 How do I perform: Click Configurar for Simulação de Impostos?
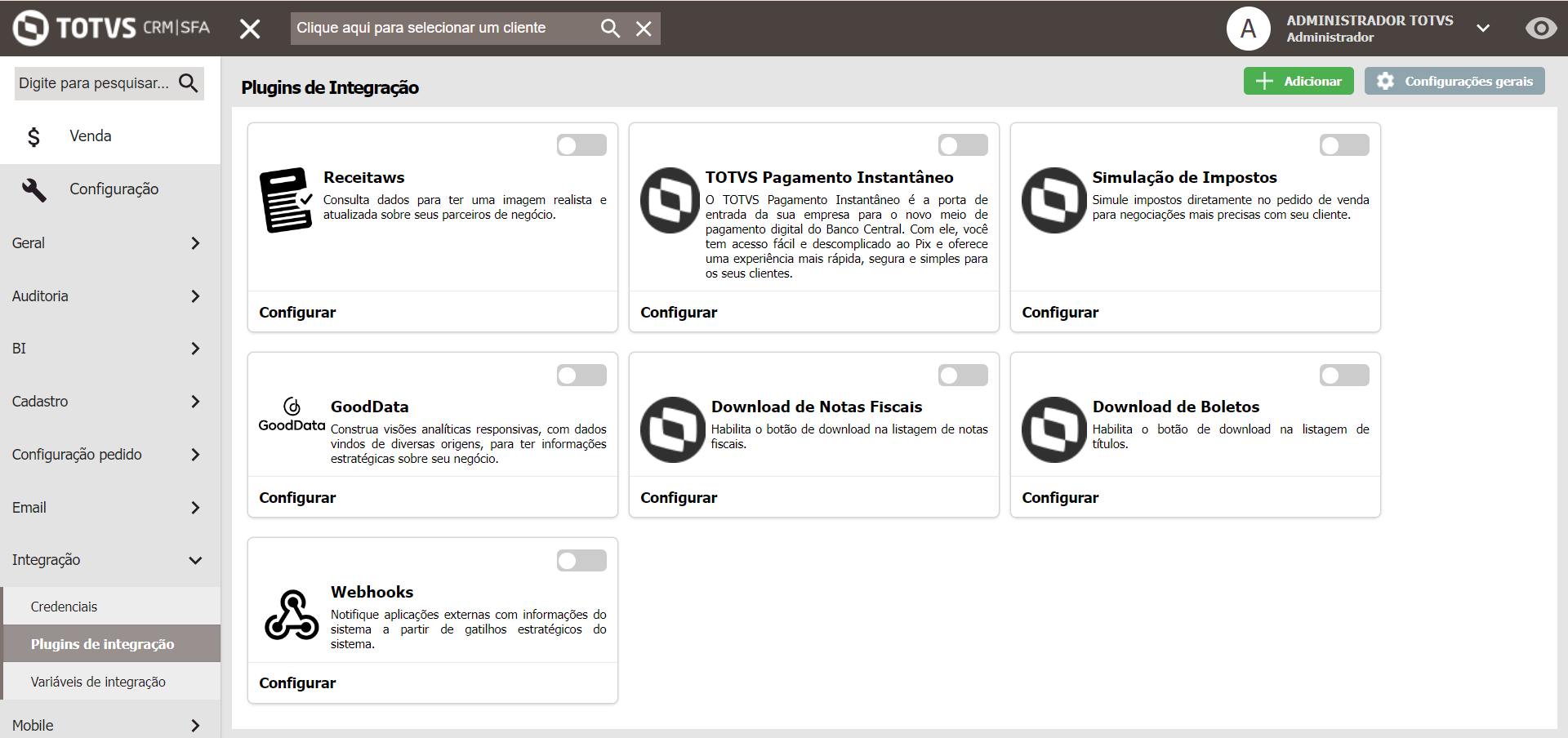pyautogui.click(x=1060, y=313)
